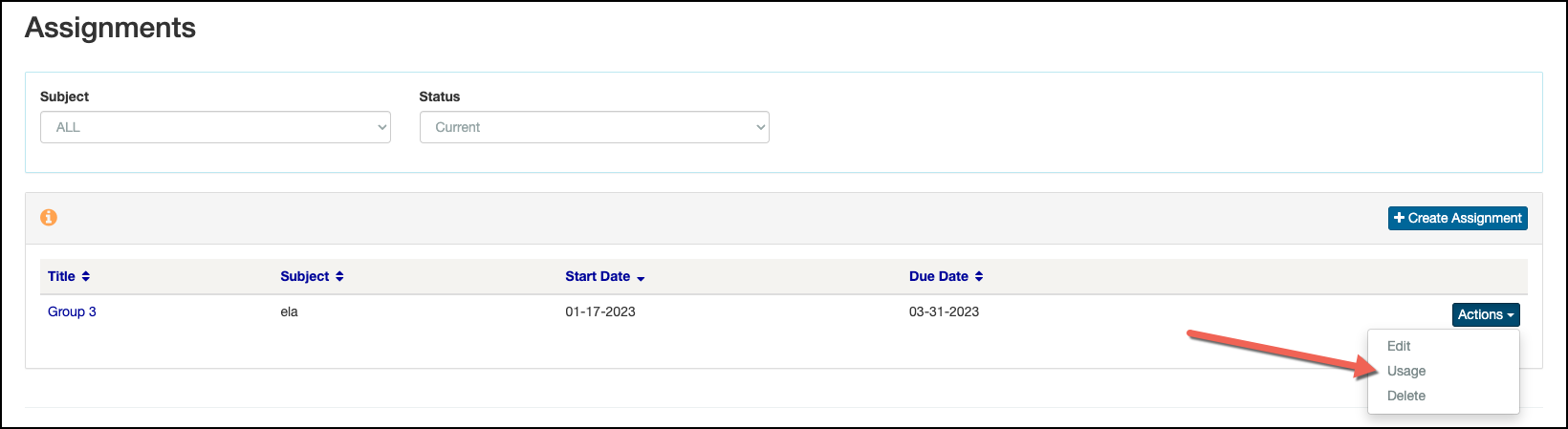Sort by the Subject column header text
The width and height of the screenshot is (1568, 429).
305,276
